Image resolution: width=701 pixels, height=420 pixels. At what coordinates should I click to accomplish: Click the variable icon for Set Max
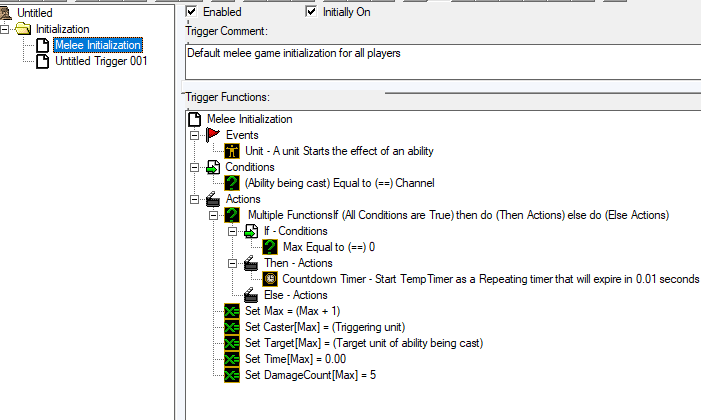click(x=232, y=311)
